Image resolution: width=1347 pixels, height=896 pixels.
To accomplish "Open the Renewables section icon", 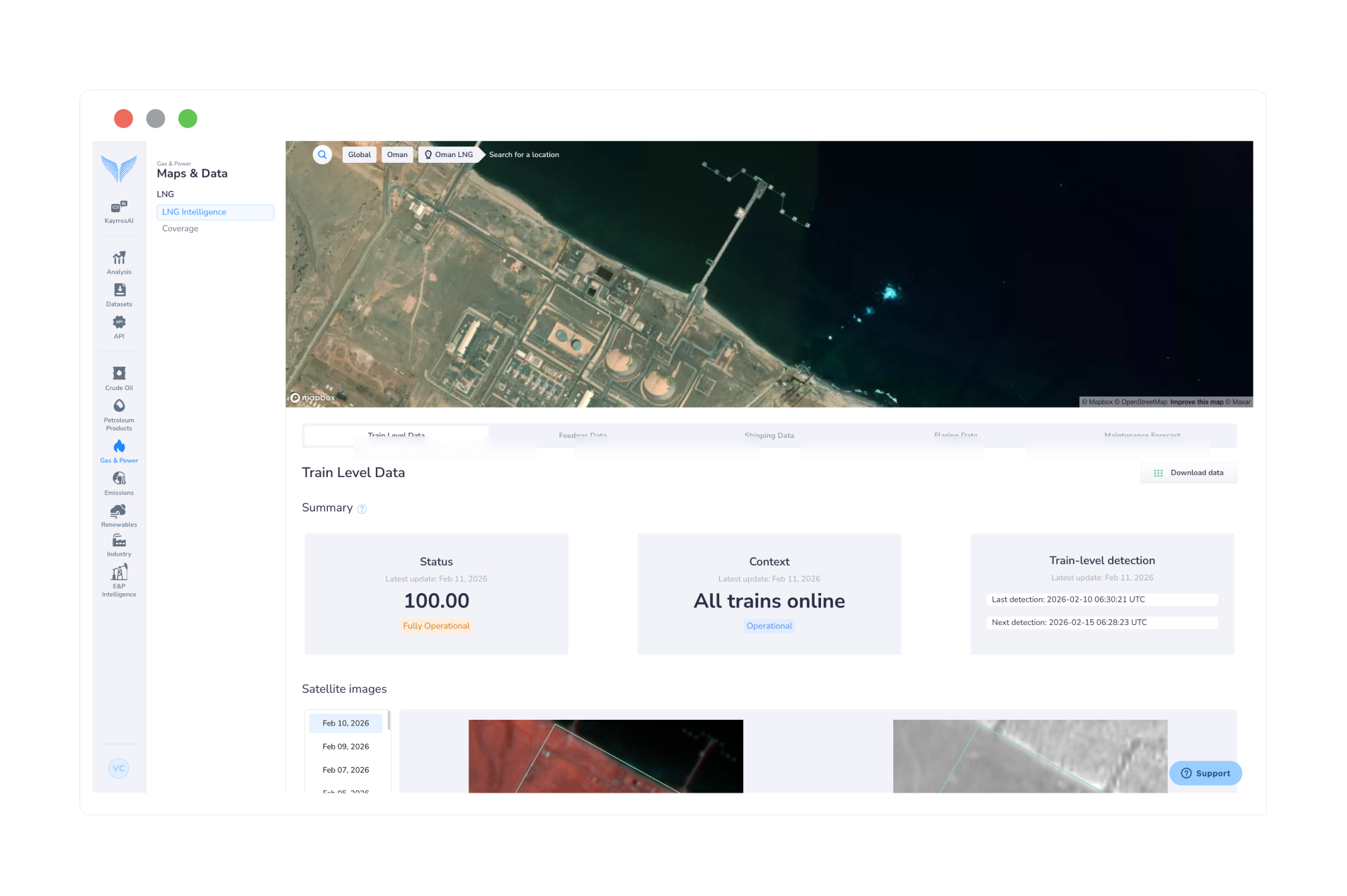I will click(x=119, y=512).
